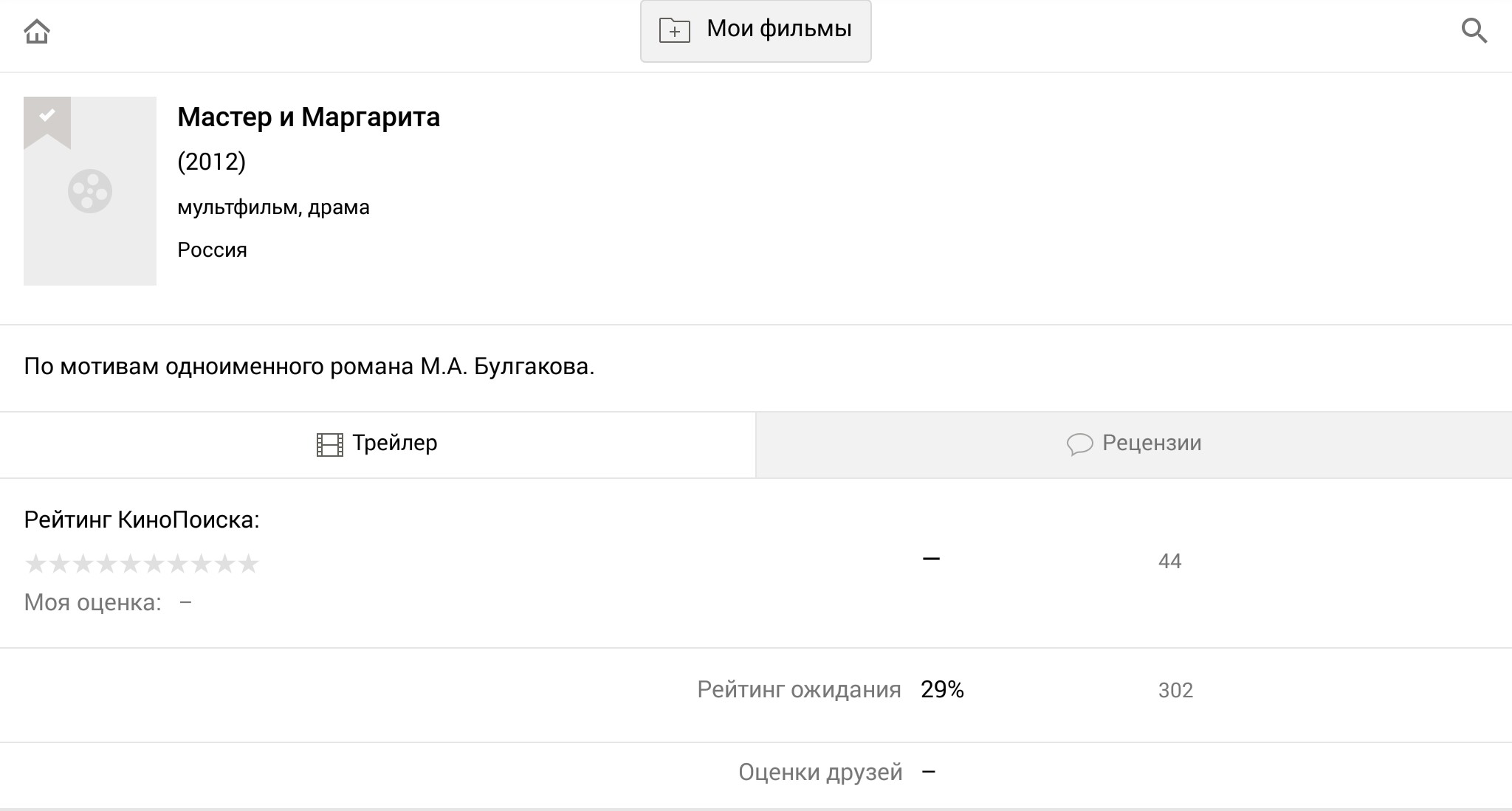
Task: Open the Оценки друзей row
Action: [x=756, y=773]
